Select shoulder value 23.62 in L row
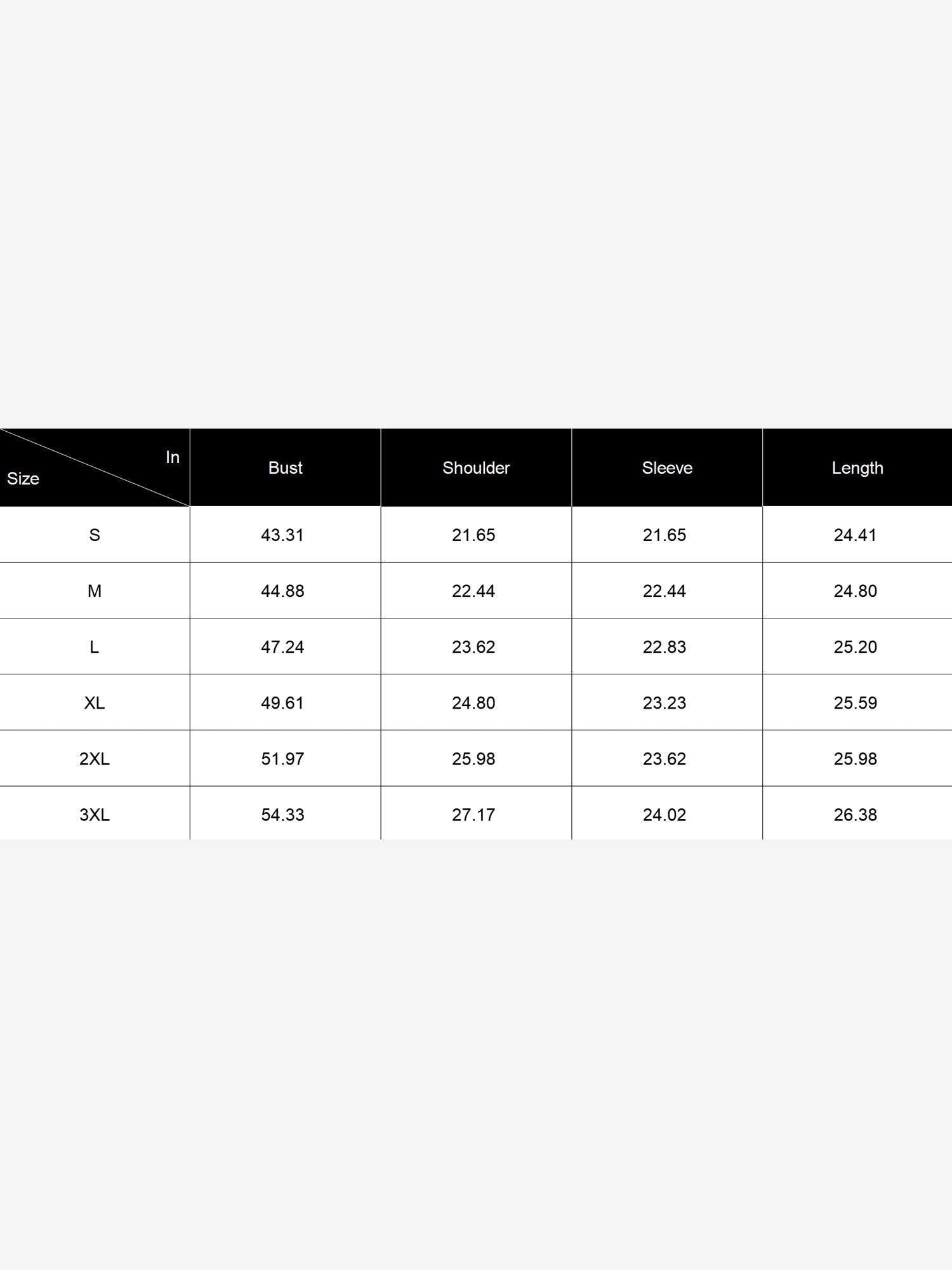Screen dimensions: 952x1270 click(x=473, y=647)
